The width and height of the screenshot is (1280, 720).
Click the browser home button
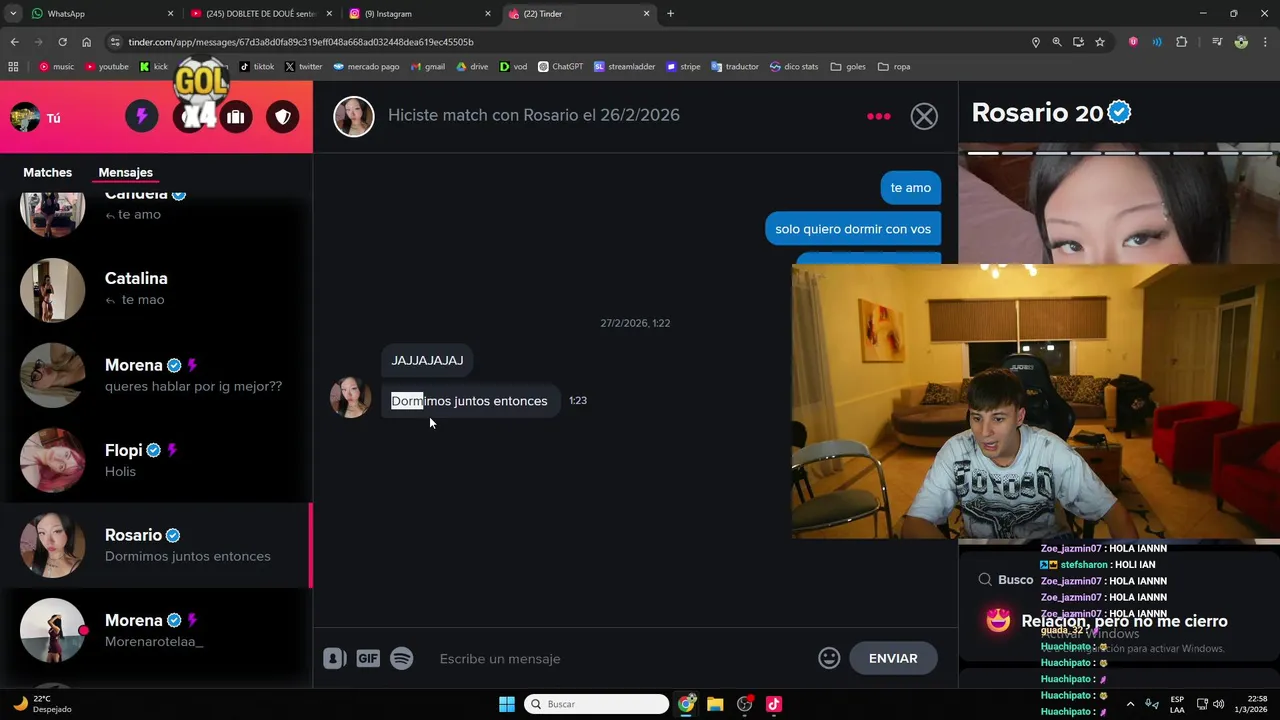86,42
